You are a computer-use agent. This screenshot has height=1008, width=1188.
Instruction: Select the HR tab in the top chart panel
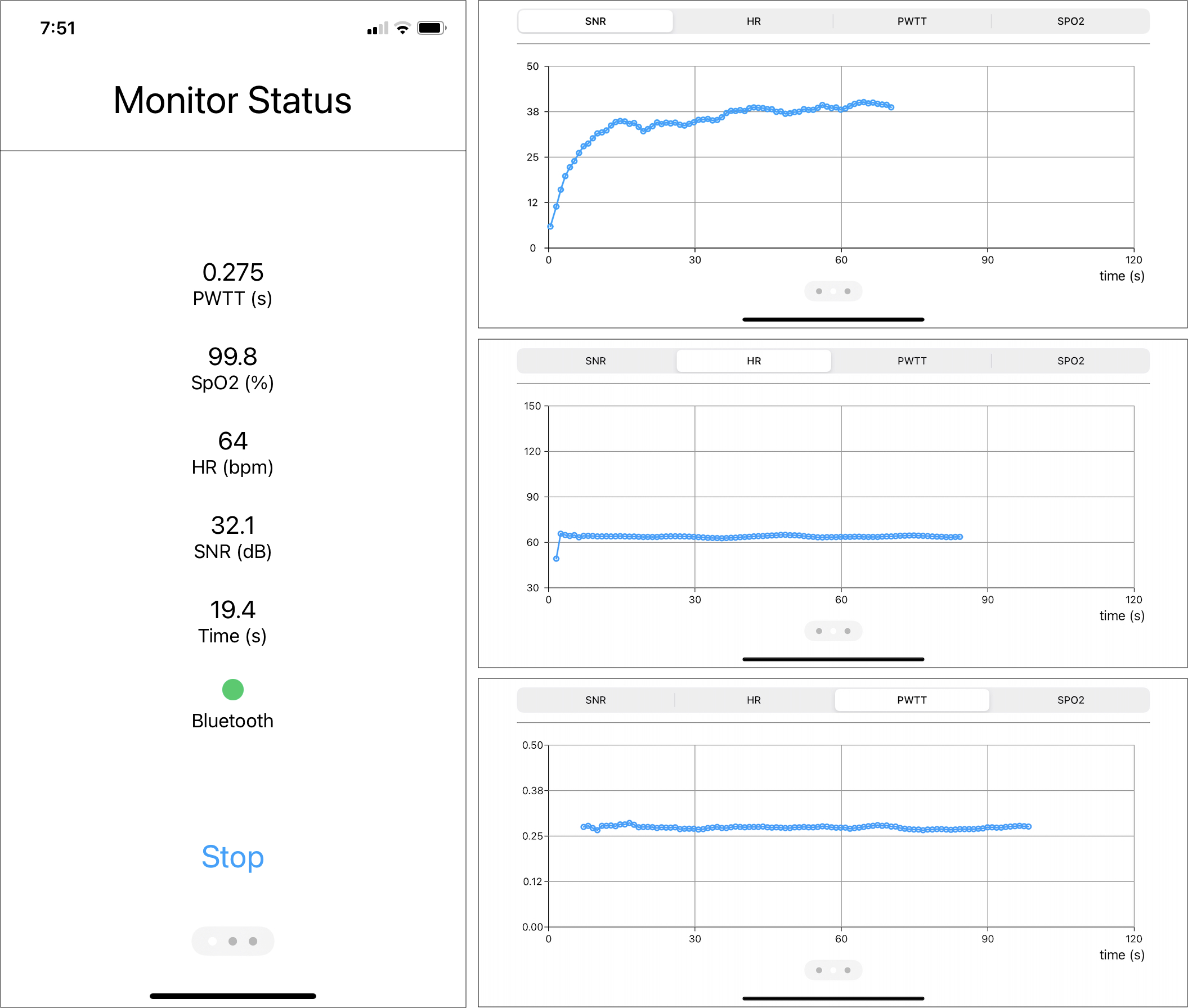point(754,21)
